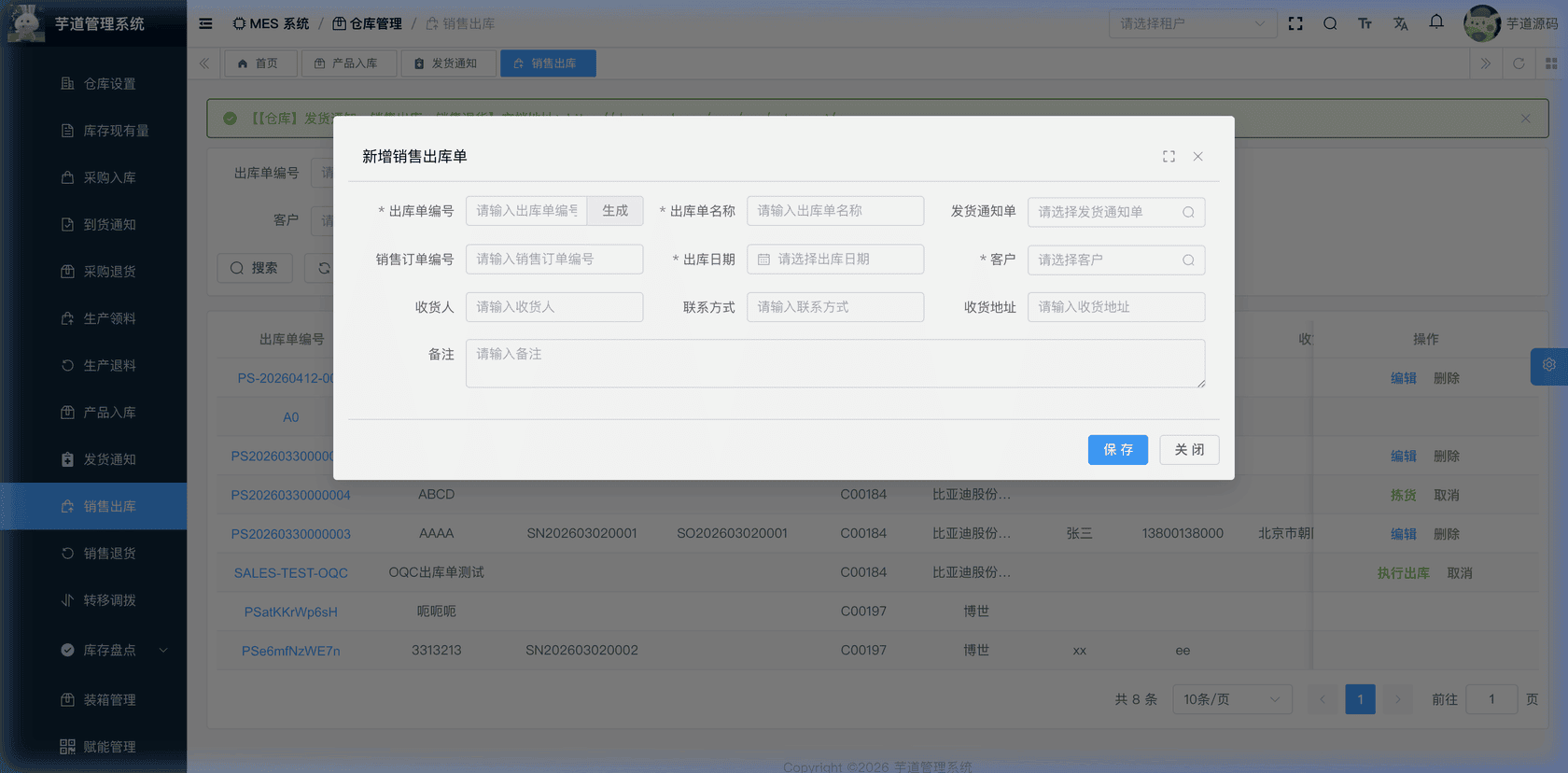Click 拣货 in PS20260330000004 row
The image size is (1568, 773).
pos(1403,495)
